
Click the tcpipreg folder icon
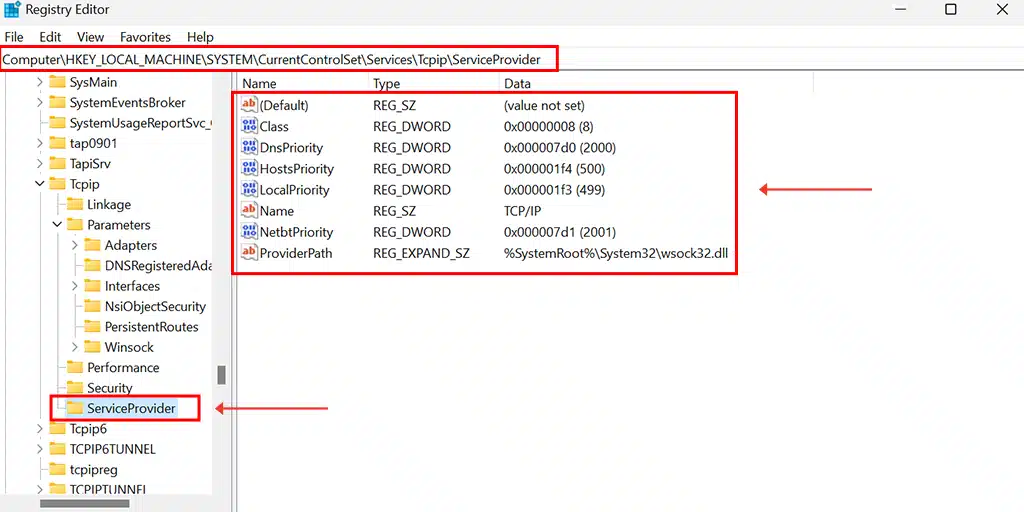(x=57, y=469)
